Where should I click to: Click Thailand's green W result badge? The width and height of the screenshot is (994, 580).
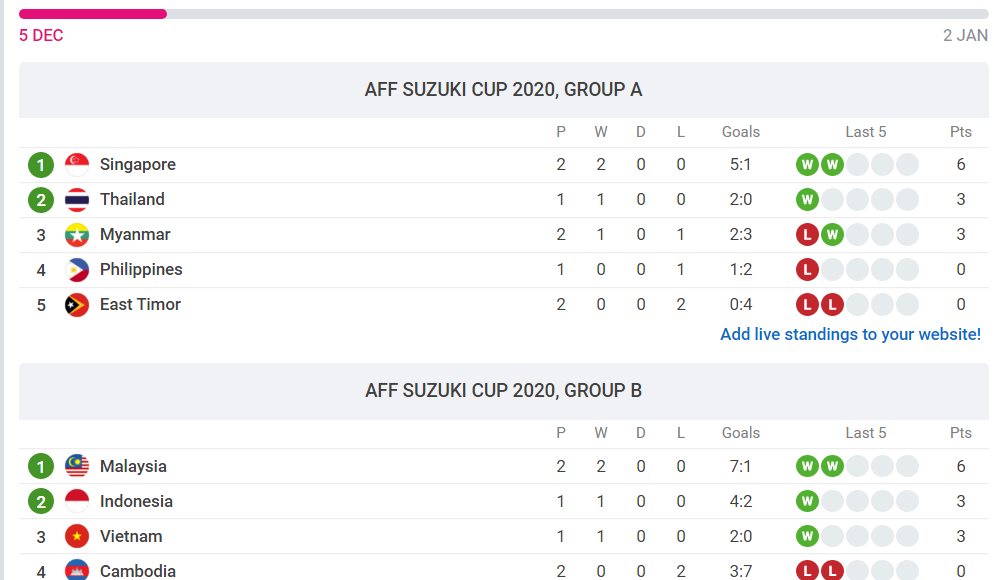coord(807,200)
